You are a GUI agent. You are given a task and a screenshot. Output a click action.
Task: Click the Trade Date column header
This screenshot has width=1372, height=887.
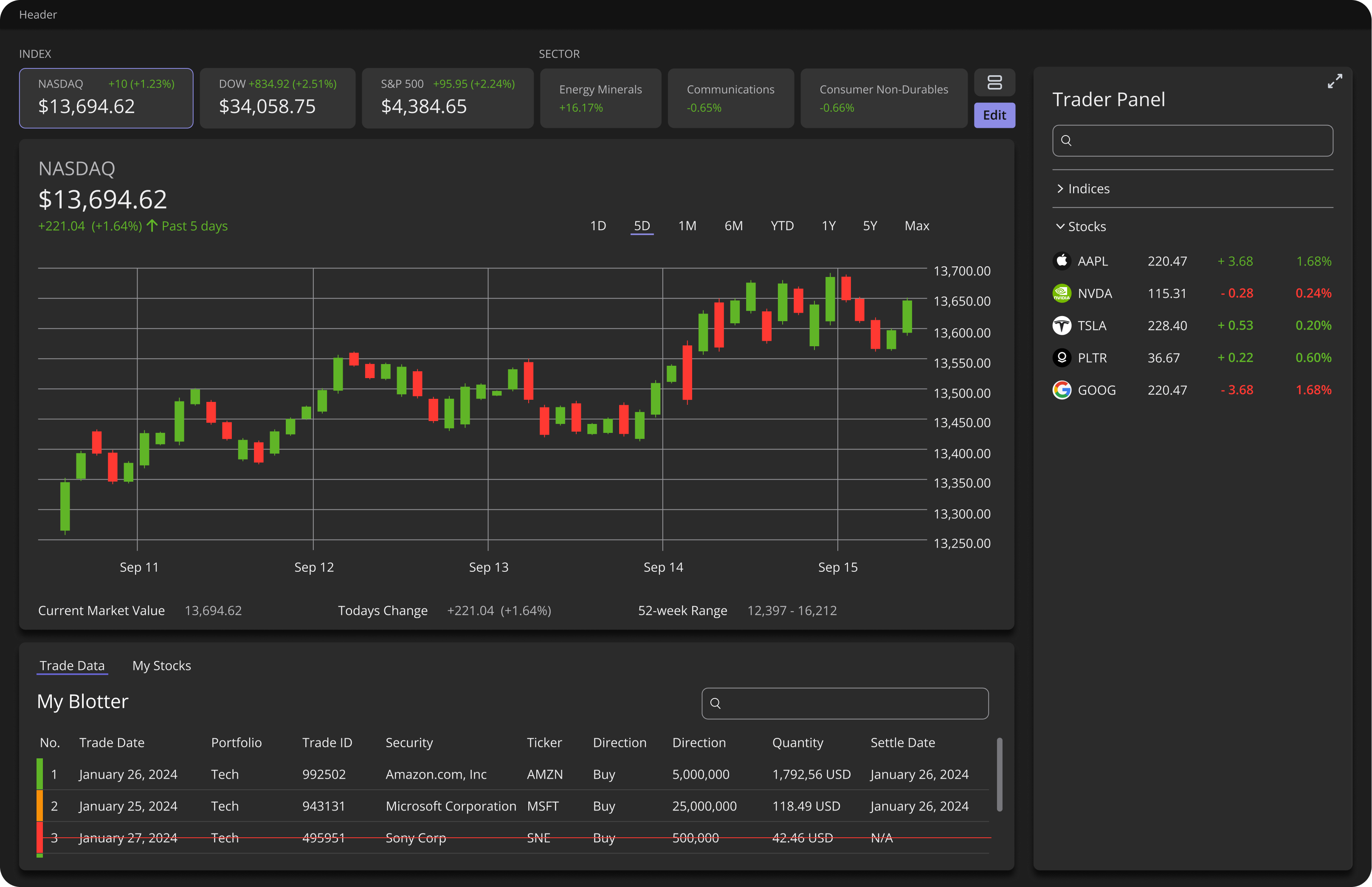(112, 743)
